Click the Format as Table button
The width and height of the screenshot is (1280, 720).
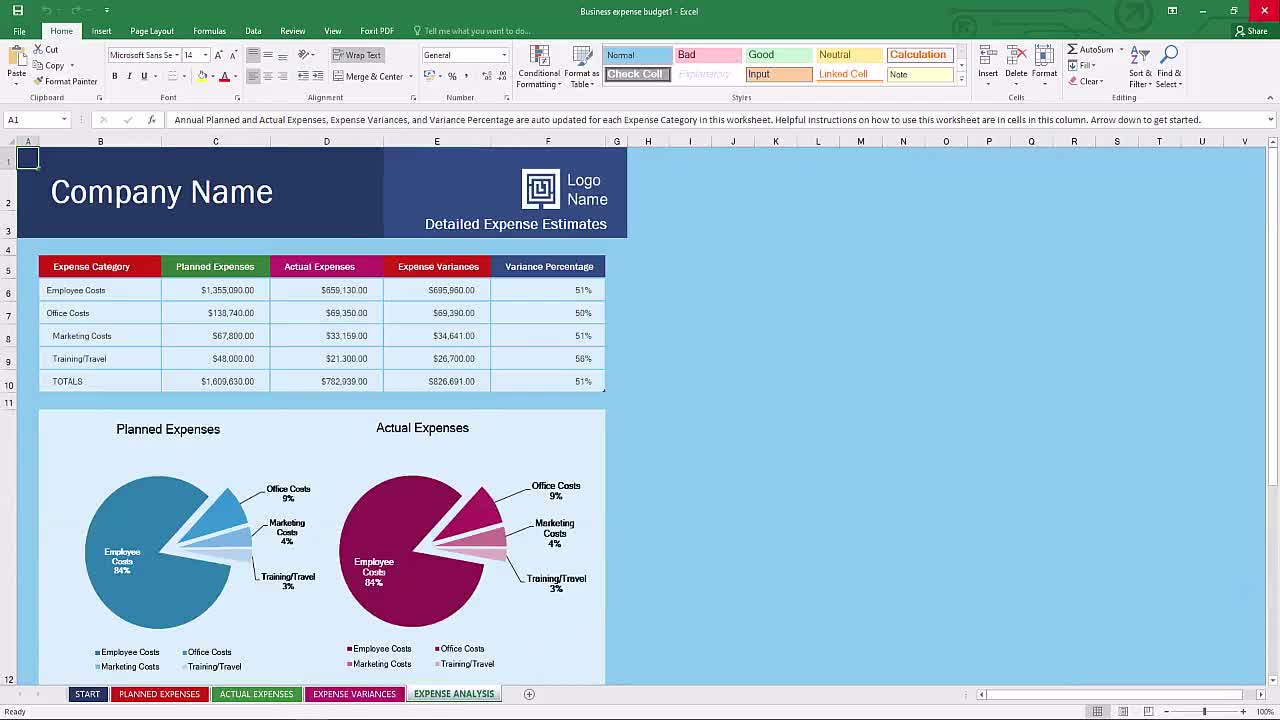pyautogui.click(x=584, y=65)
